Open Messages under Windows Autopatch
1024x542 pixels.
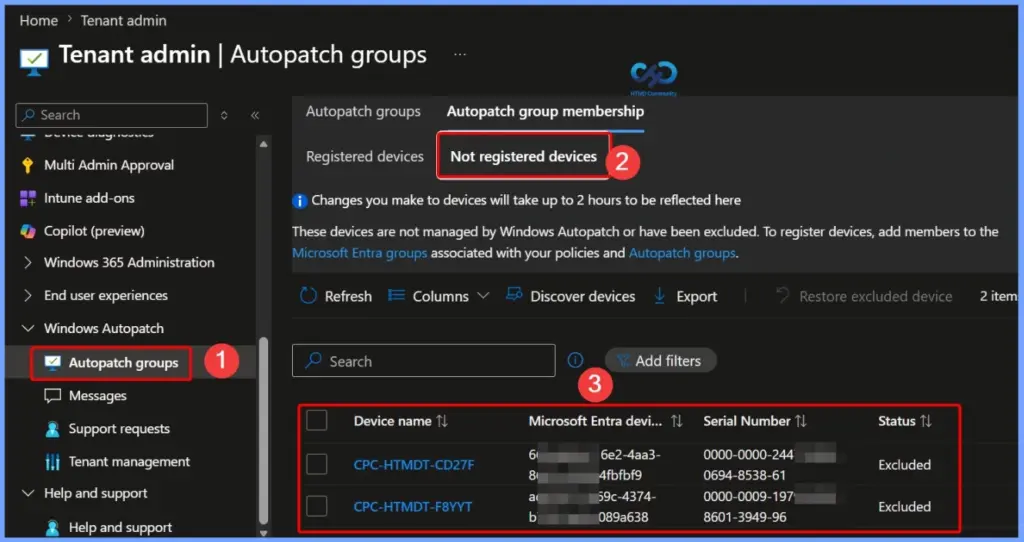(97, 396)
